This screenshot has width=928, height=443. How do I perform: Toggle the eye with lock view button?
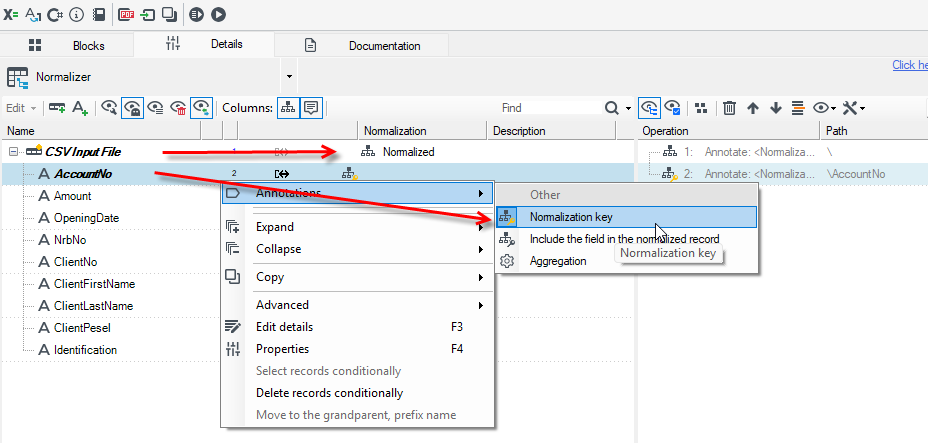132,108
